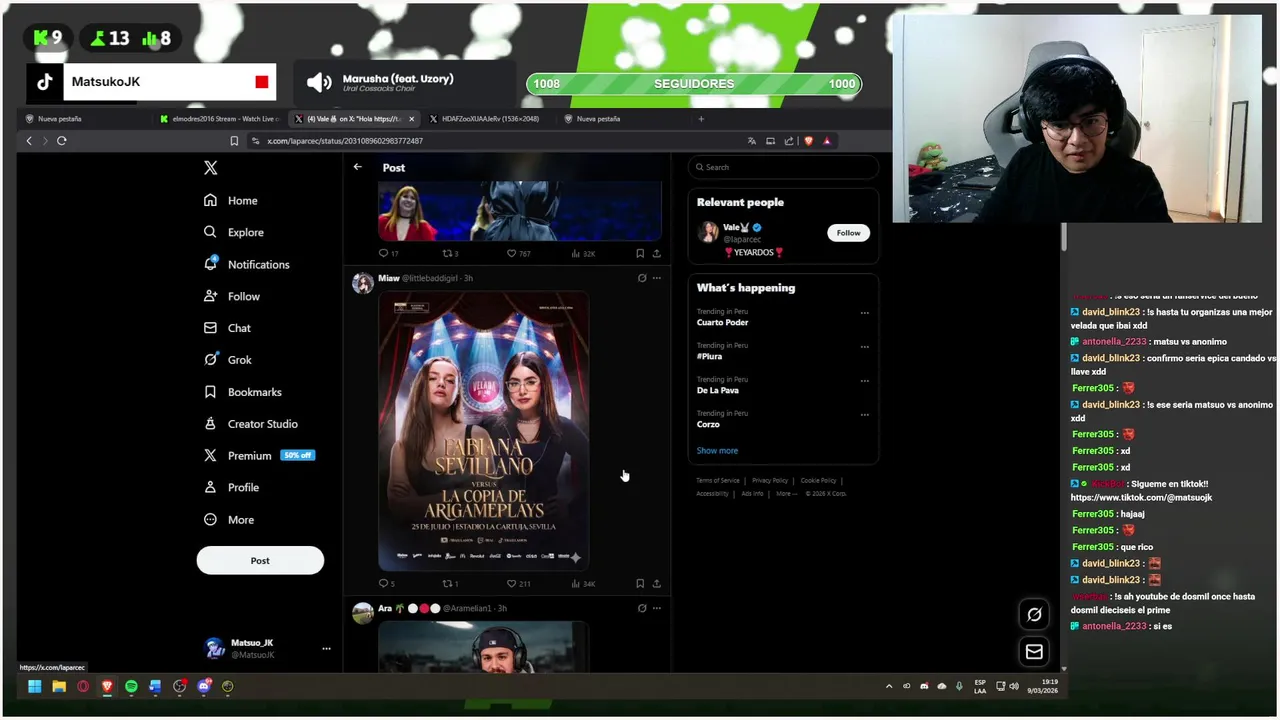Viewport: 1280px width, 720px height.
Task: Share Miaw's post
Action: (x=656, y=583)
